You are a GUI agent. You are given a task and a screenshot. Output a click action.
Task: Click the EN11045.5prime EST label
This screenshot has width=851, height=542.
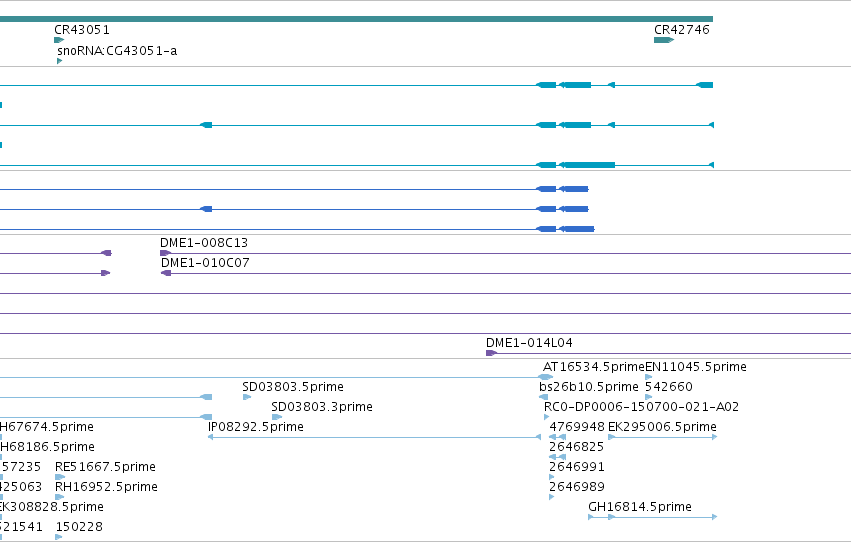pyautogui.click(x=696, y=367)
